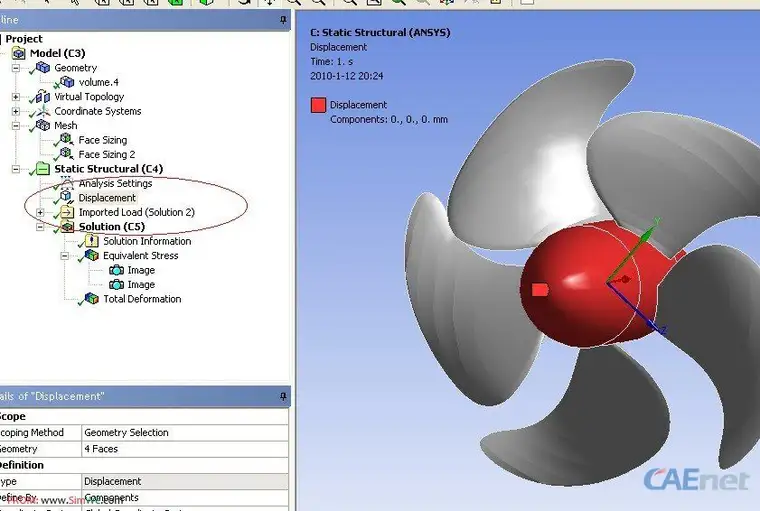
Task: Click the red Displacement legend swatch
Action: click(x=318, y=105)
